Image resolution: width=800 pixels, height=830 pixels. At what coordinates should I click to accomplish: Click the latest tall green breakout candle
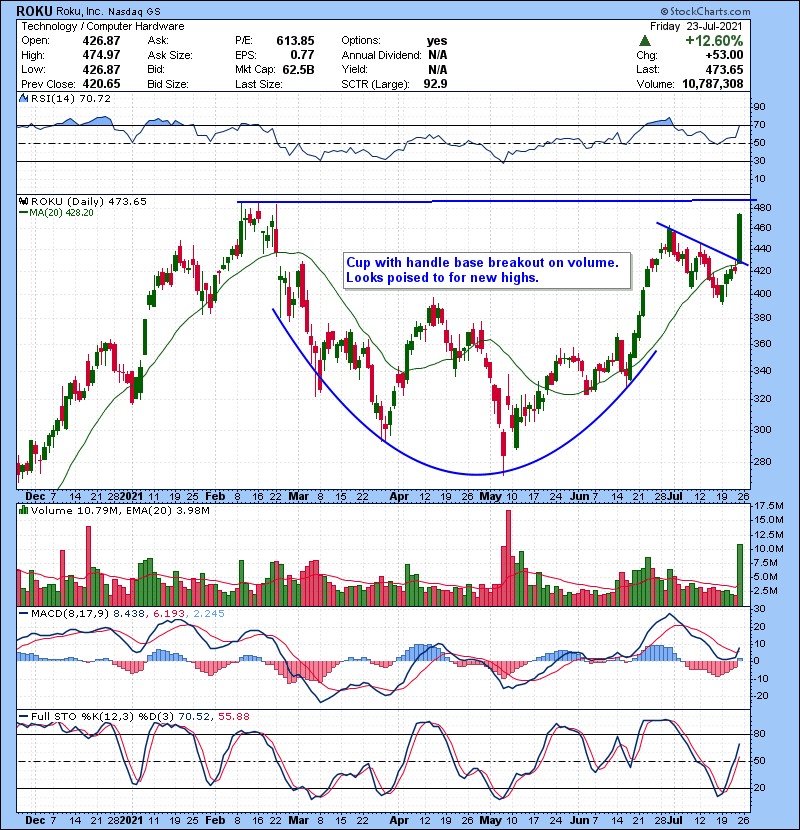(x=740, y=239)
